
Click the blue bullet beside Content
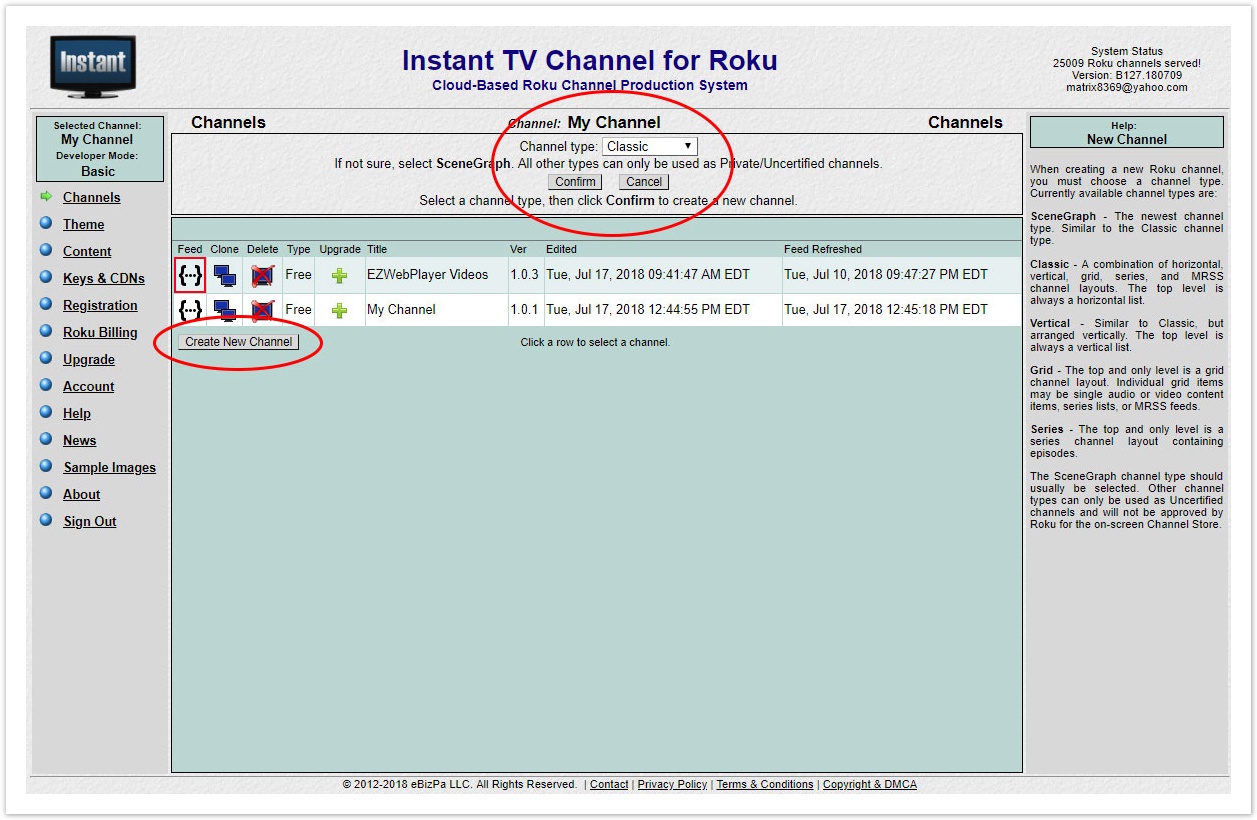46,250
